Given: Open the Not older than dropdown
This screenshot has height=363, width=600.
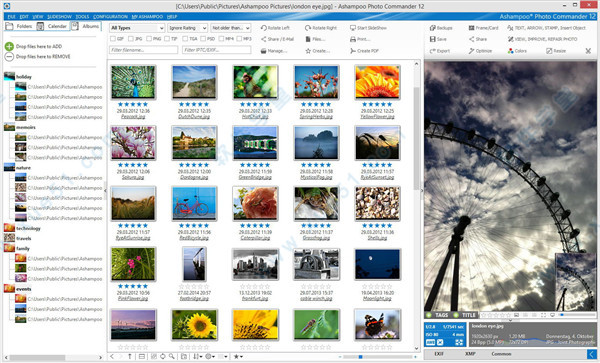Looking at the screenshot, I should click(x=231, y=28).
